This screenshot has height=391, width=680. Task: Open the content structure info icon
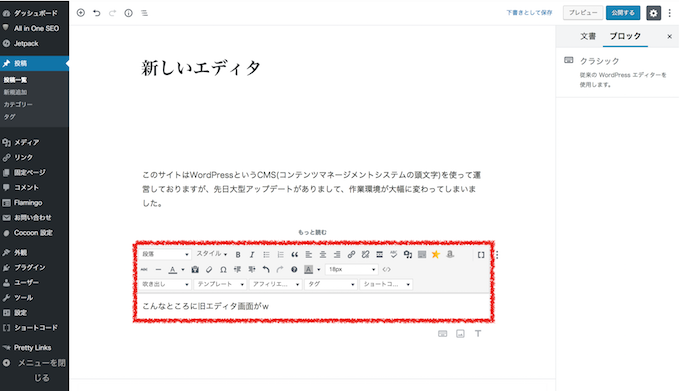click(128, 13)
